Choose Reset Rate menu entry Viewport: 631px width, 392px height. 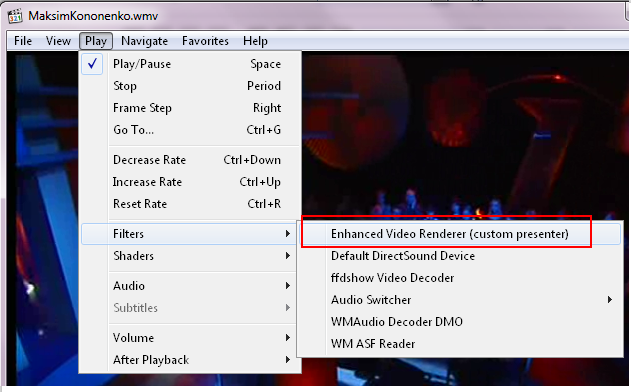(x=191, y=204)
